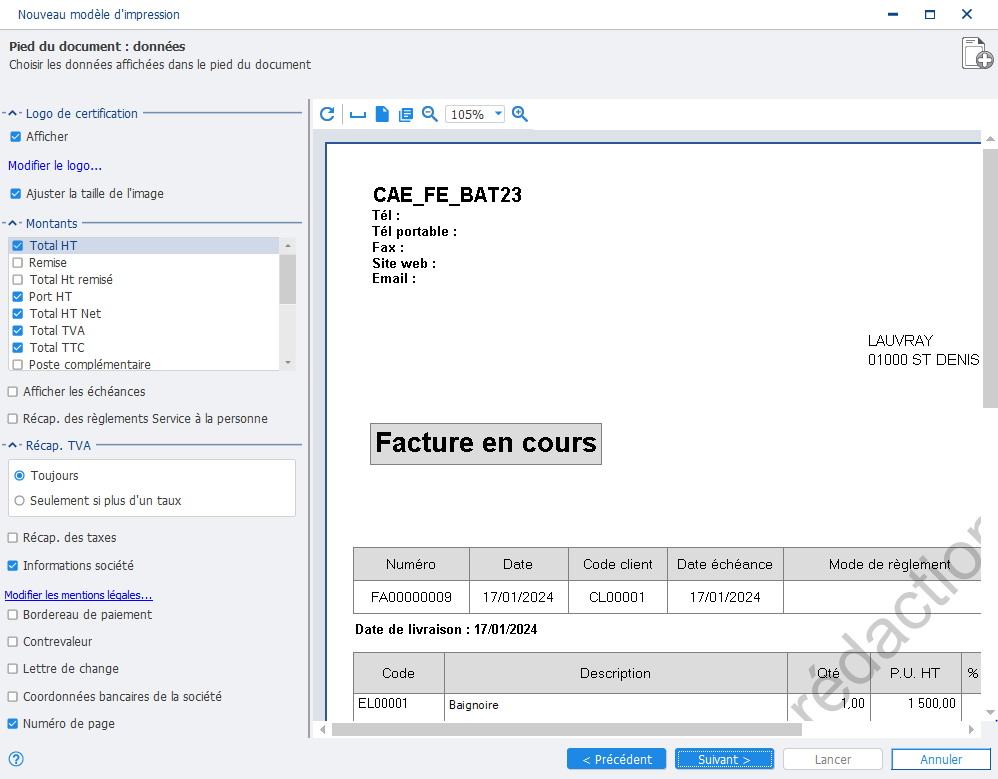Uncheck Afficher logo checkbox
The height and width of the screenshot is (779, 998).
point(16,137)
